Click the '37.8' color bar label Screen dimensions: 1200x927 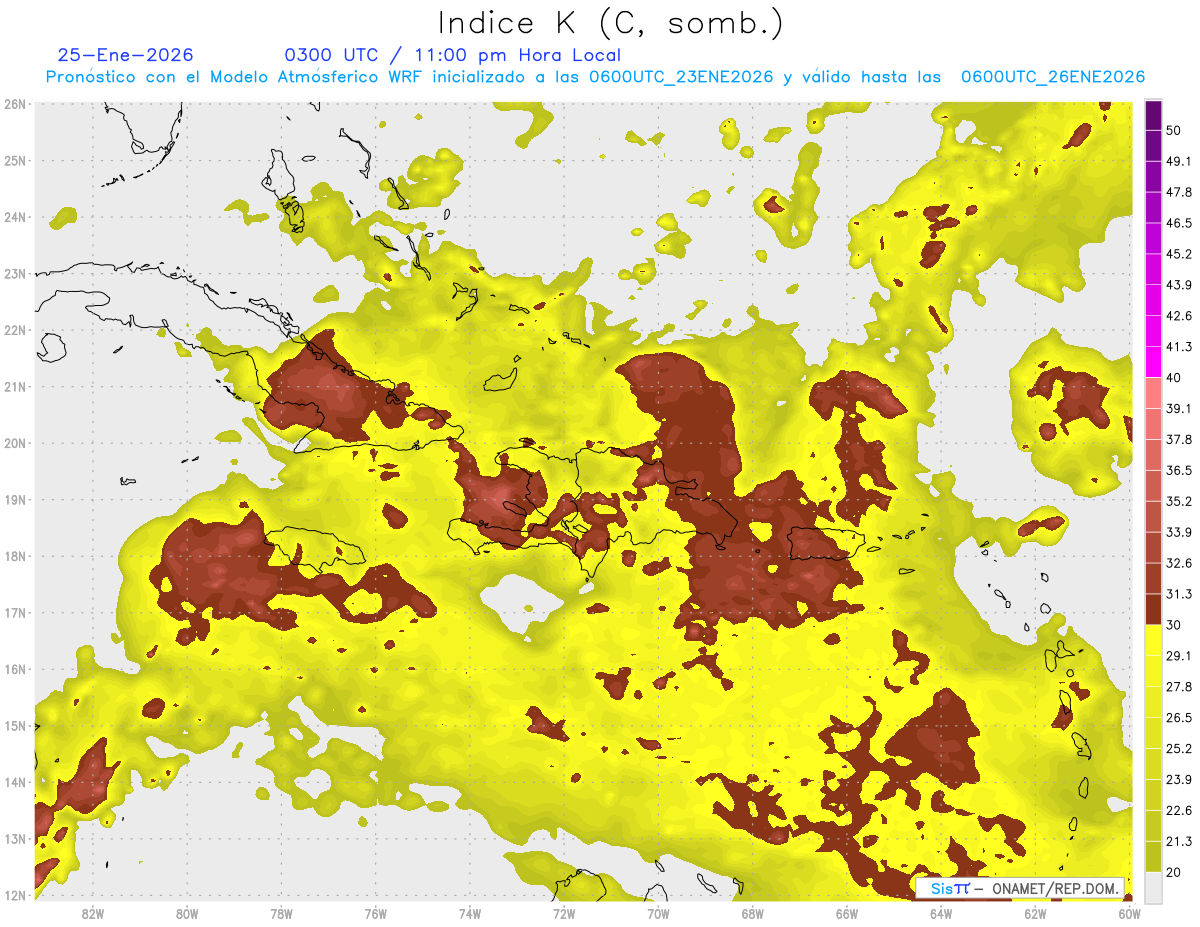point(1178,440)
